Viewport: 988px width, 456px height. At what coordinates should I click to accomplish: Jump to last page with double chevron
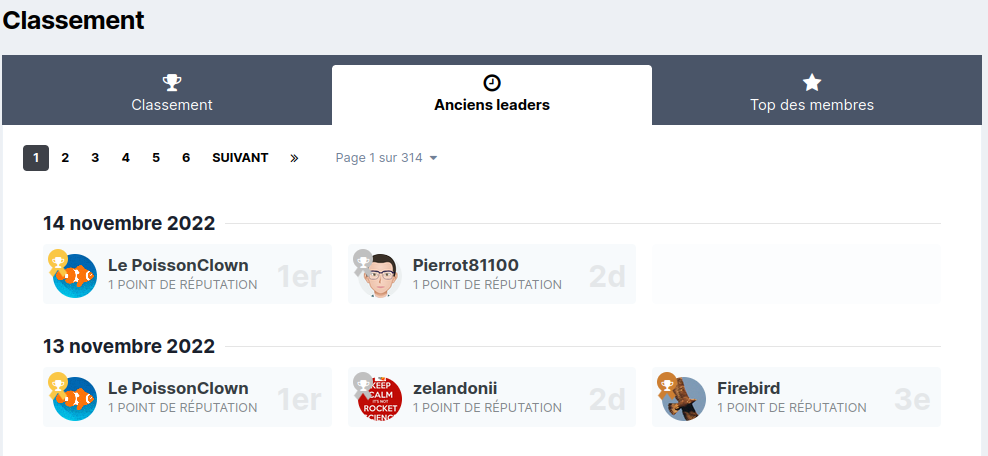click(294, 158)
